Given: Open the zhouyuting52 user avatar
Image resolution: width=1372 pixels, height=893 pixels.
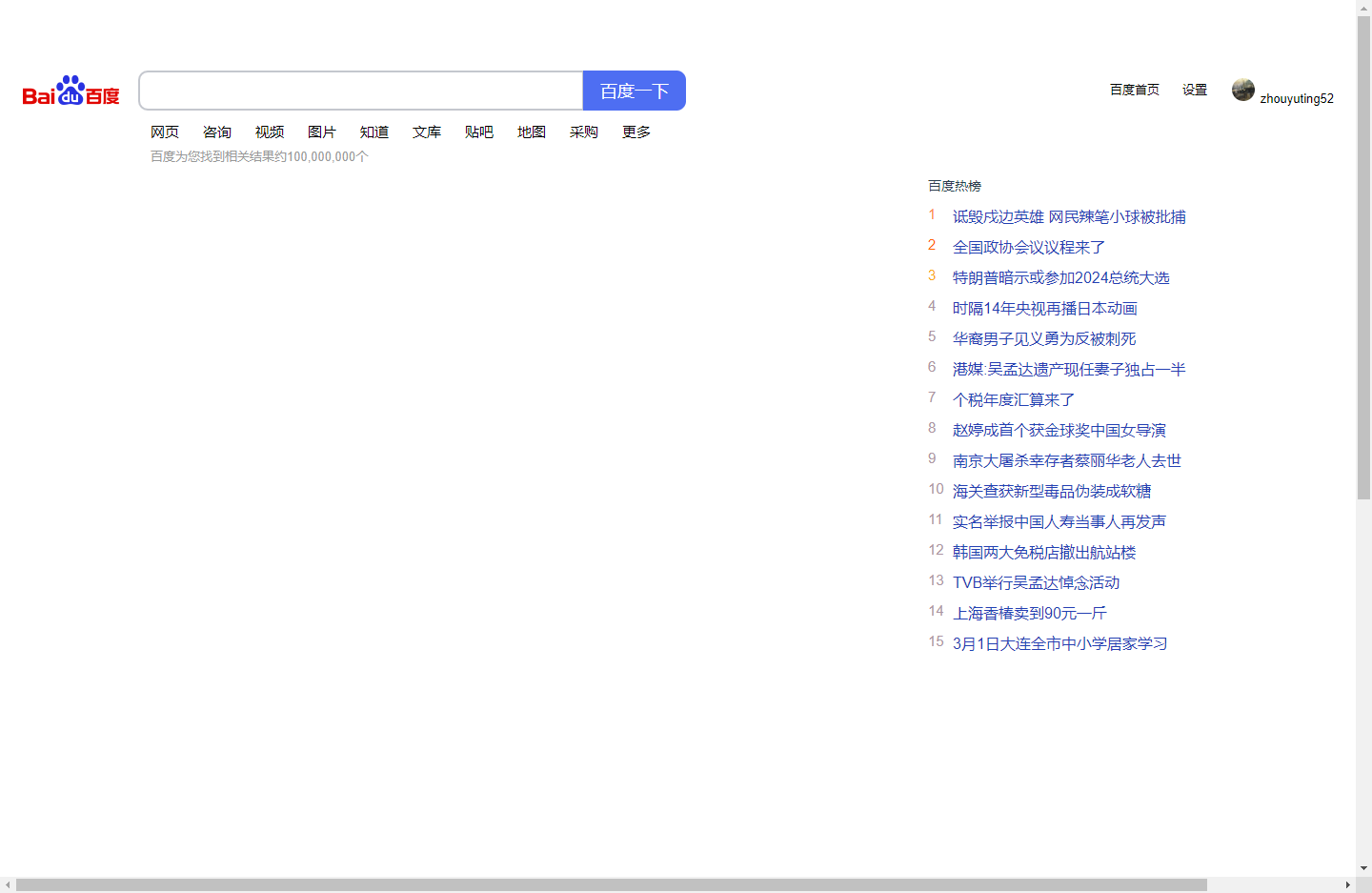Looking at the screenshot, I should point(1243,90).
